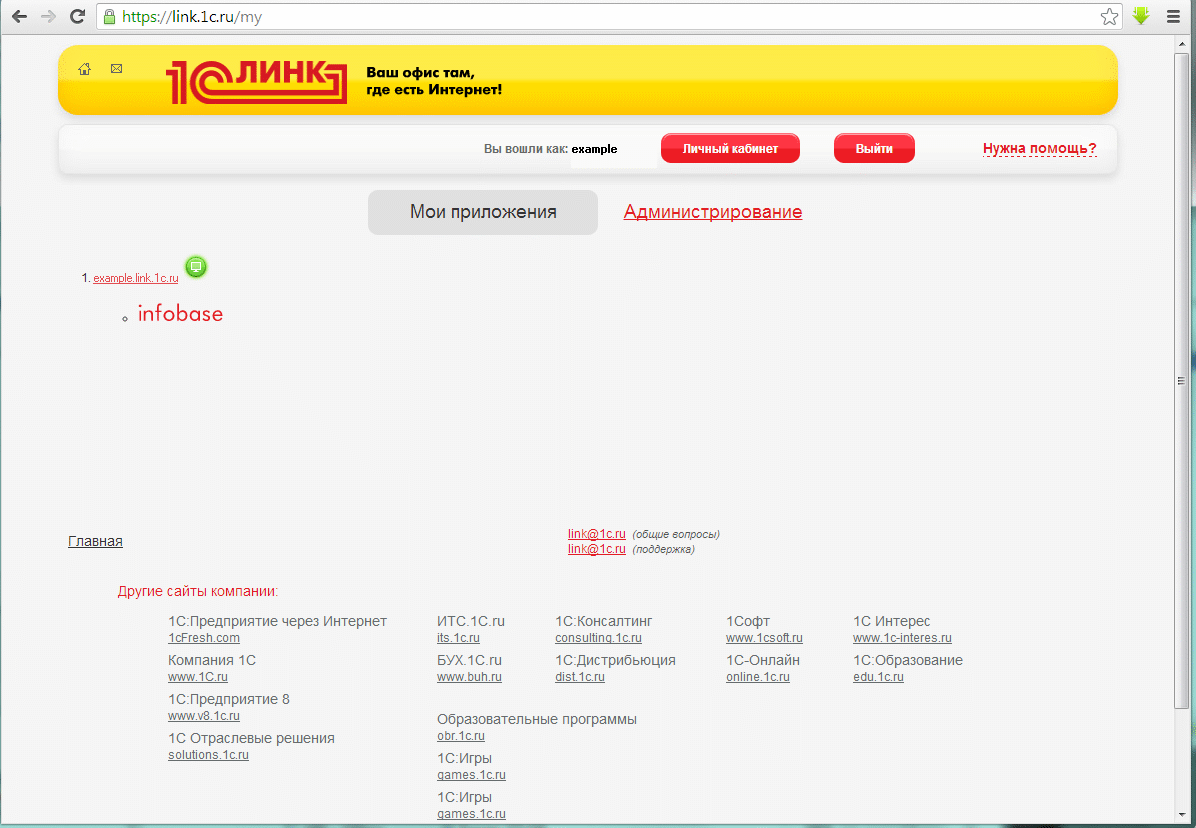Open the example.link.1c.ru link
This screenshot has height=828, width=1196.
coord(135,278)
